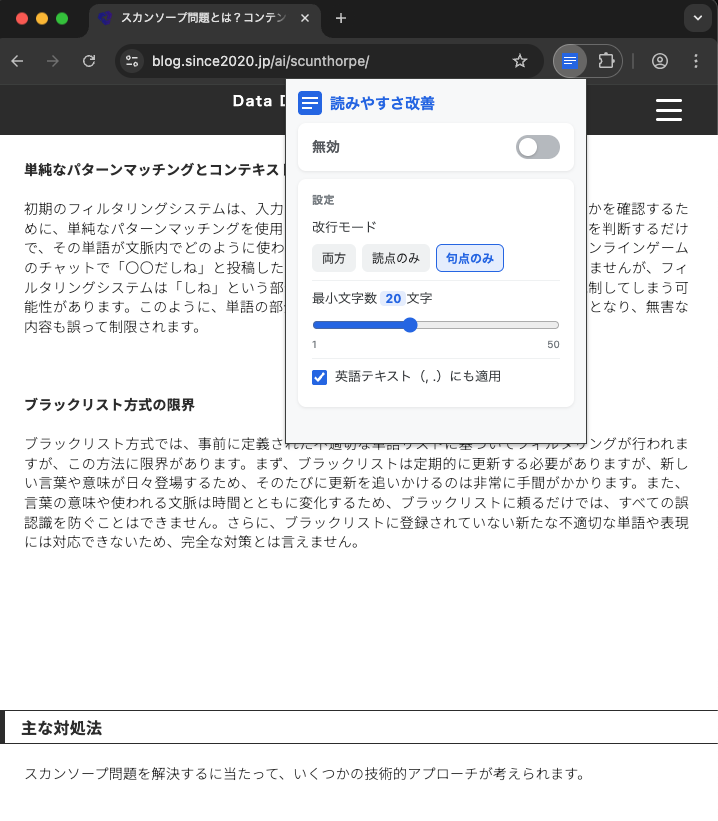718x821 pixels.
Task: Go back to the previous page
Action: 17,61
